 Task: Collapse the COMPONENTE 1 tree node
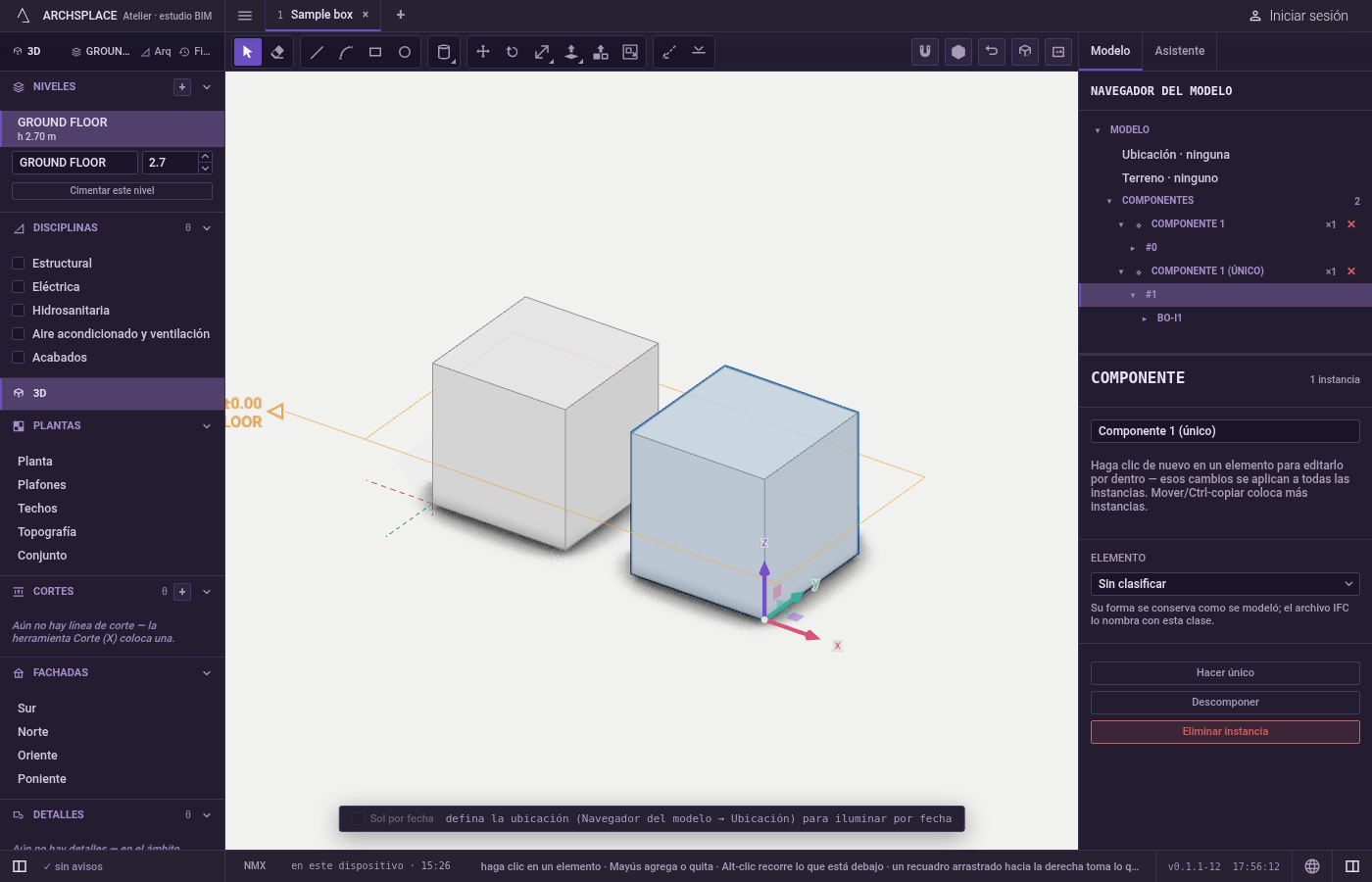coord(1121,224)
